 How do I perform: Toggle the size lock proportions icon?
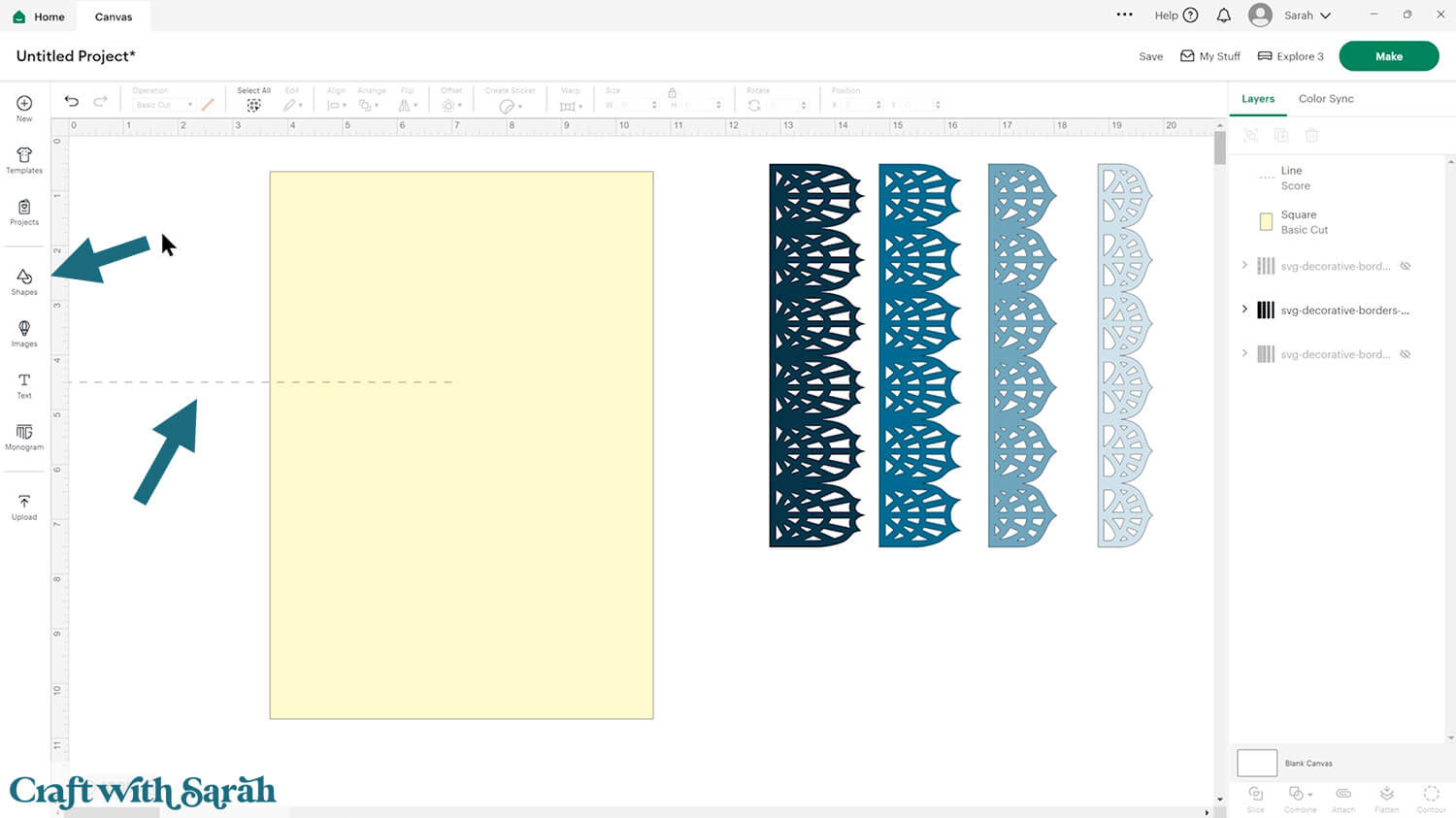click(672, 93)
